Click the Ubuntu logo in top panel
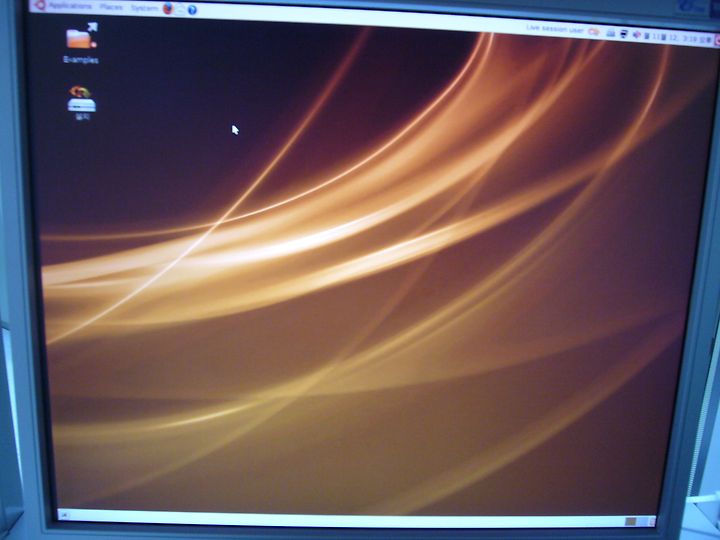Image resolution: width=720 pixels, height=540 pixels. (x=40, y=6)
